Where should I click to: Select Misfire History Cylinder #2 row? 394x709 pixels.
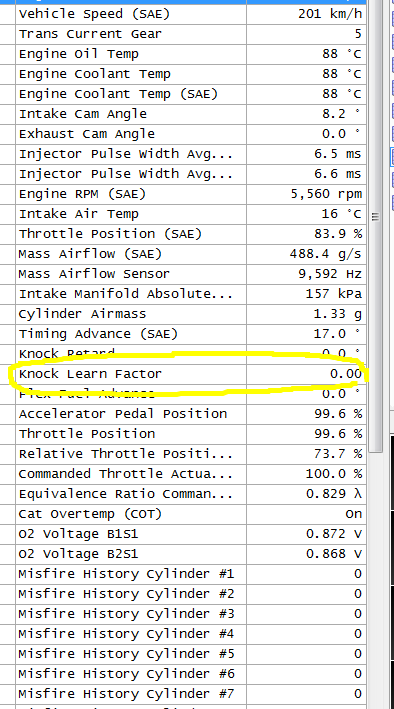click(191, 594)
